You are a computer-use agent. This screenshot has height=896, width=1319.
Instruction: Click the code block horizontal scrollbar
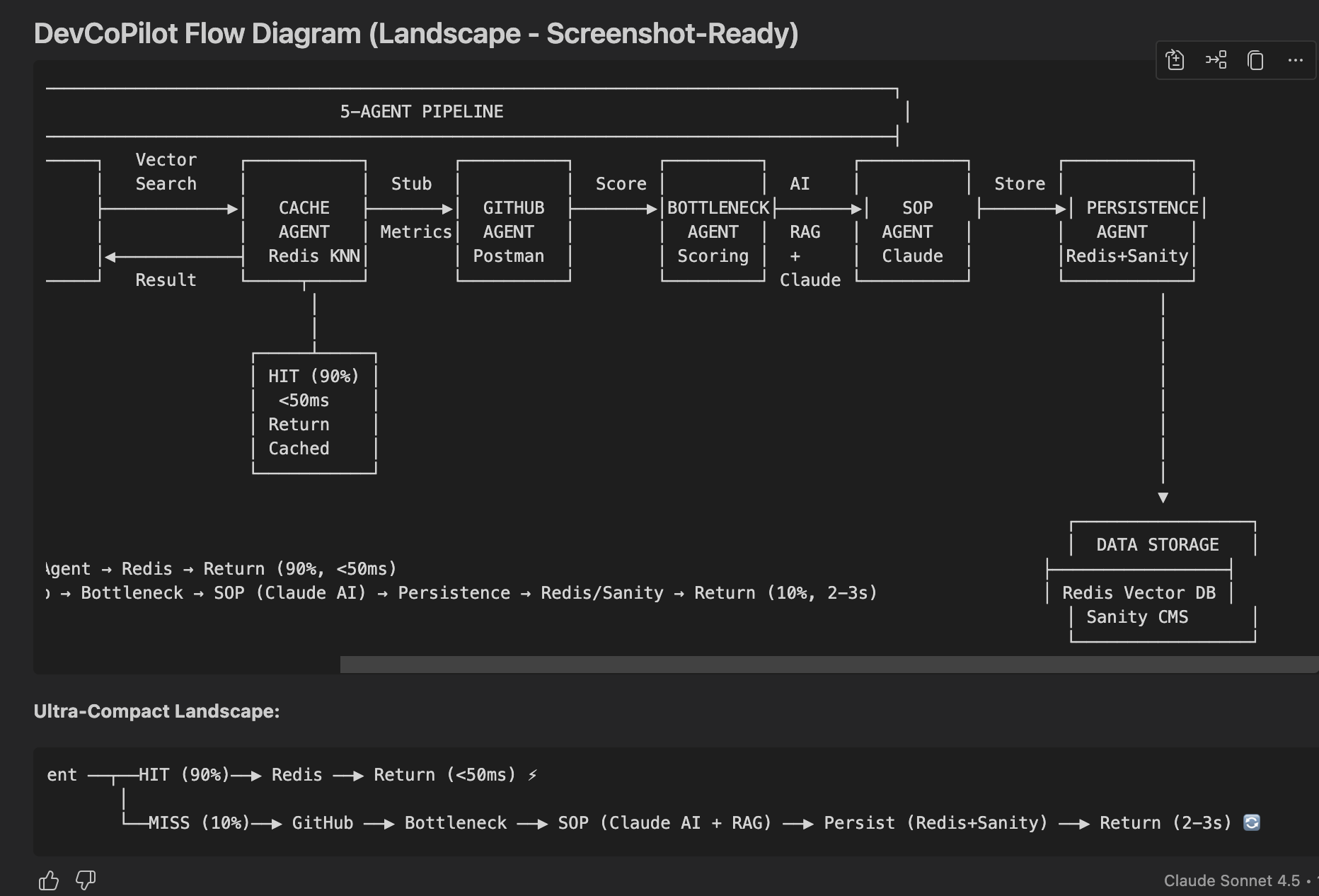tap(829, 665)
